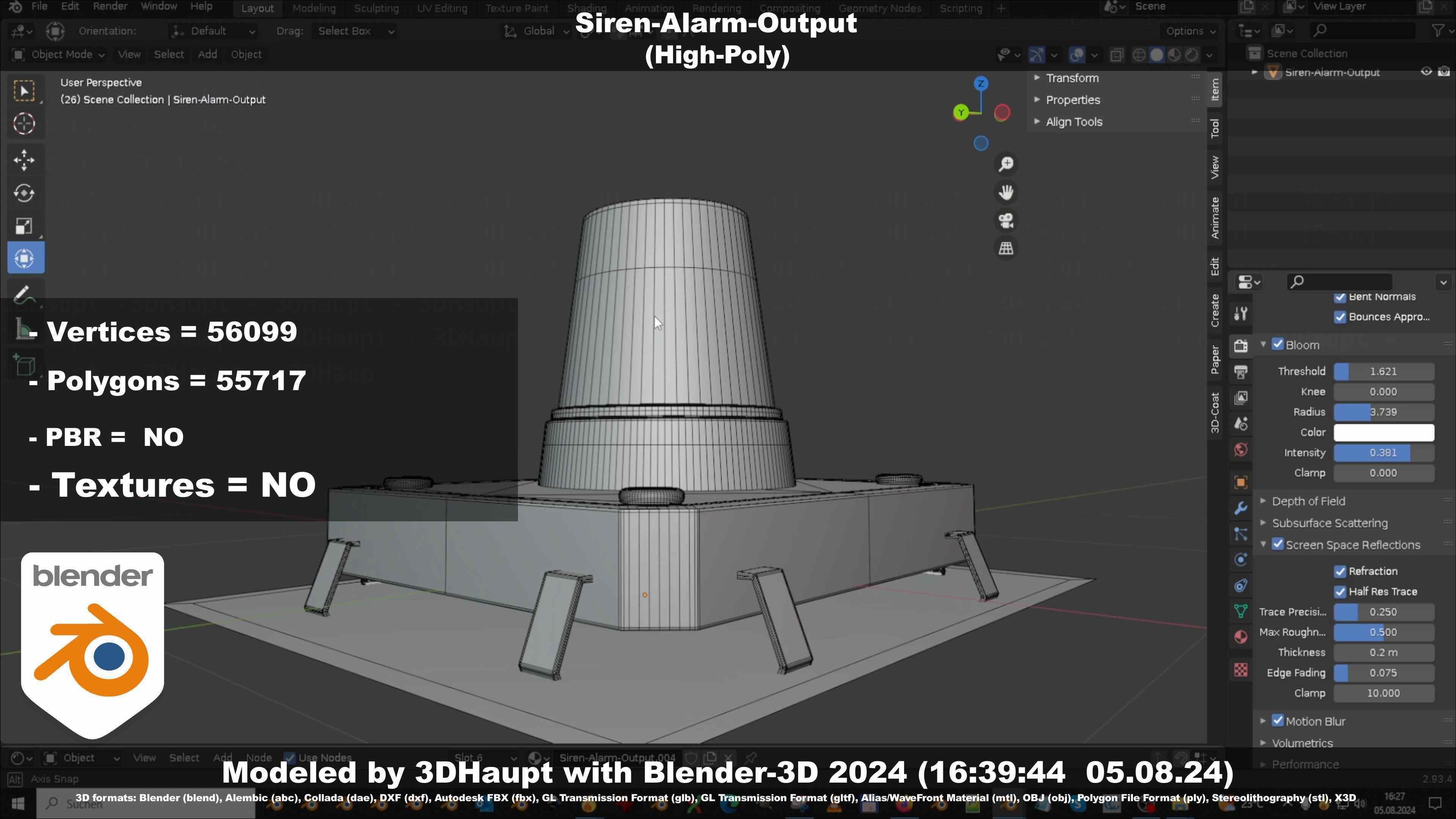The width and height of the screenshot is (1456, 819).
Task: Open the viewport shading options arrow
Action: (1209, 55)
